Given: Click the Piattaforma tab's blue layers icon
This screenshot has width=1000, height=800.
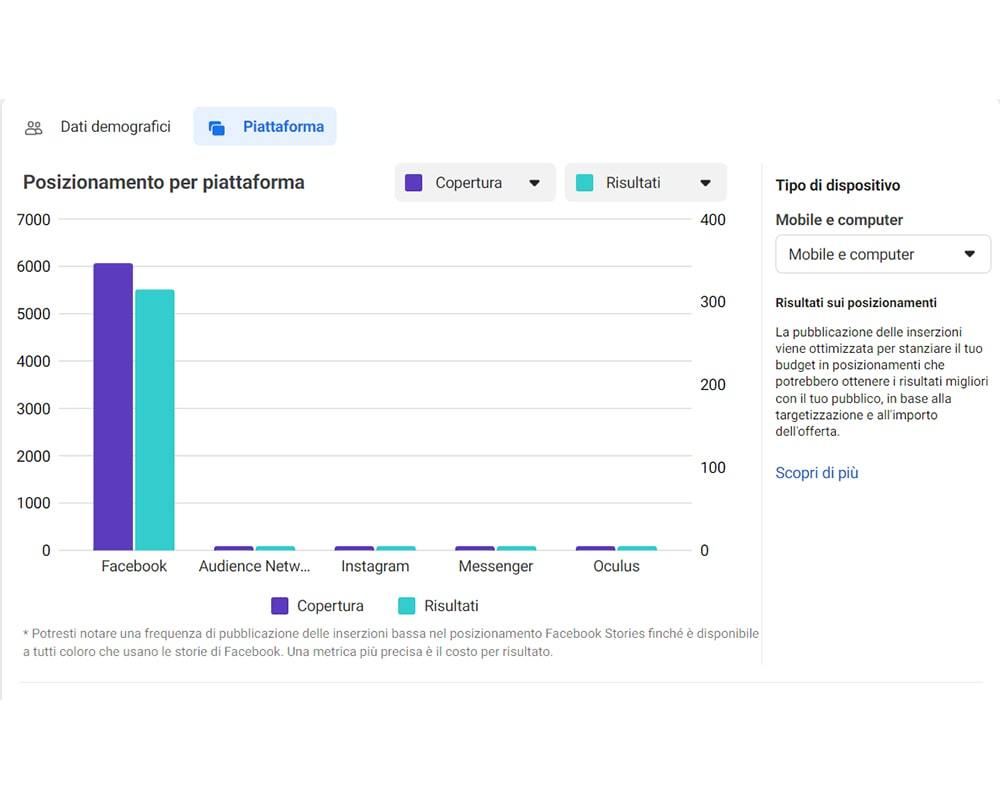Looking at the screenshot, I should [217, 128].
